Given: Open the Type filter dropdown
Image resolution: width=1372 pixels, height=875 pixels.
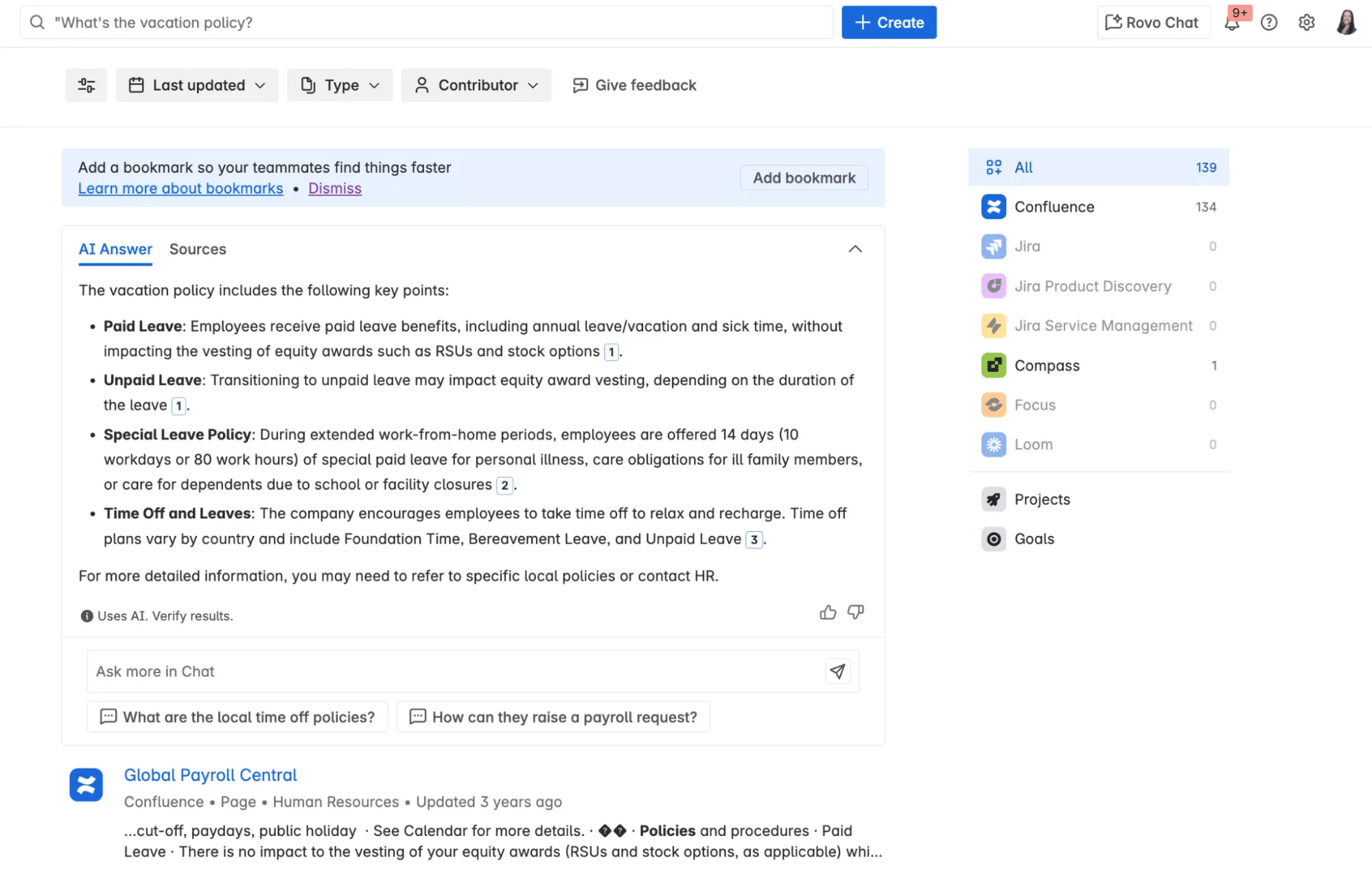Looking at the screenshot, I should pyautogui.click(x=340, y=85).
